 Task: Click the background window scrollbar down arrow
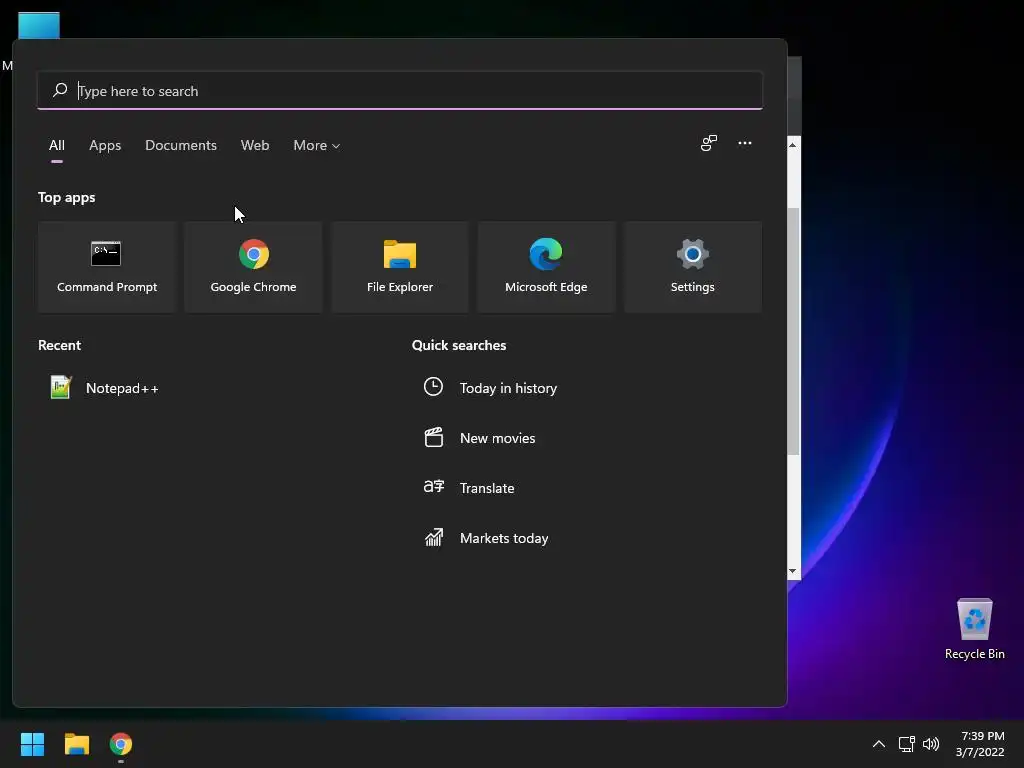click(793, 571)
